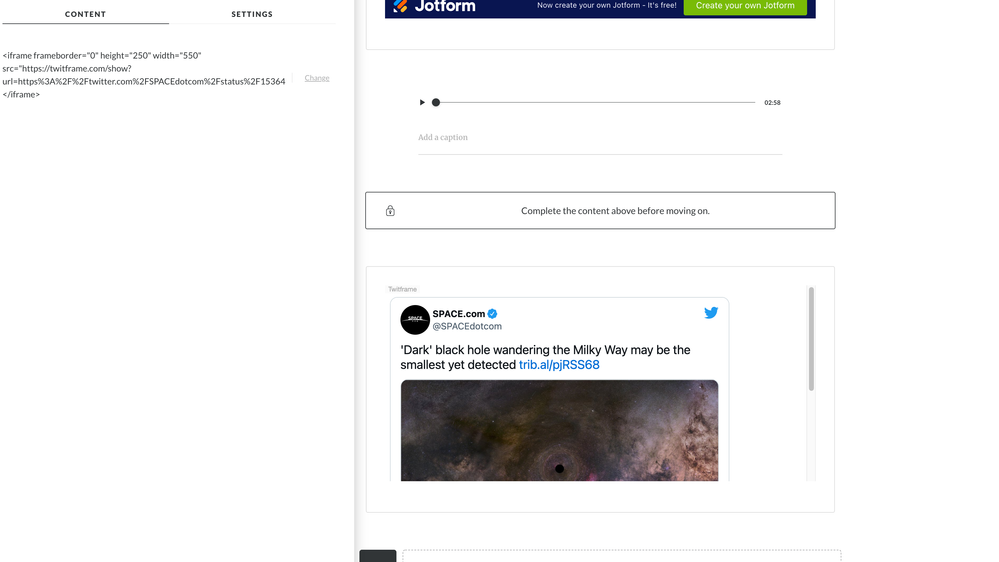This screenshot has height=562, width=999.
Task: Click the audio progress slider handle
Action: (x=436, y=103)
